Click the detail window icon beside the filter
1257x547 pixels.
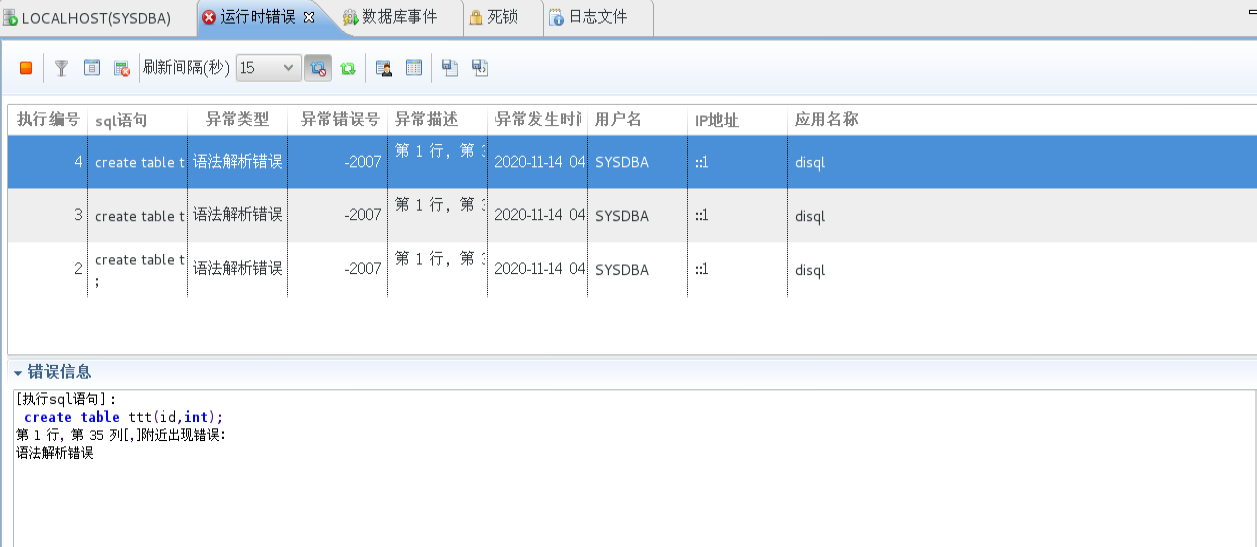(92, 68)
